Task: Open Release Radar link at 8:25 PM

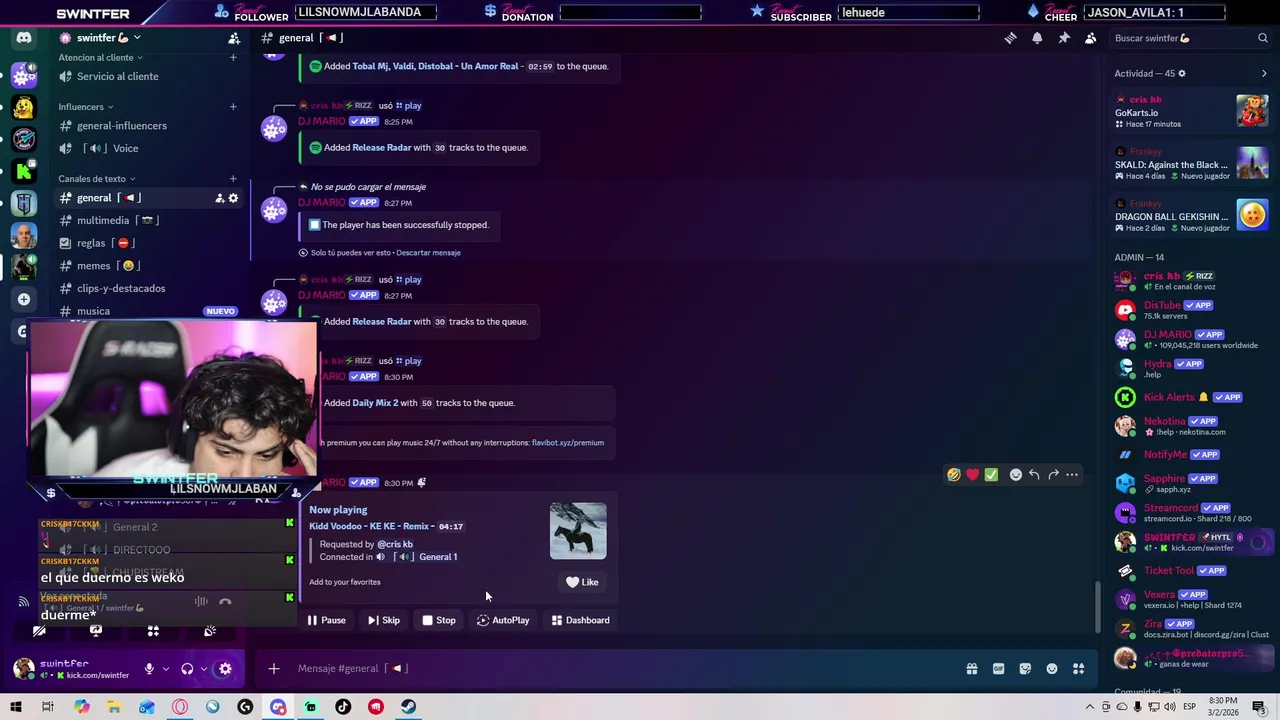Action: pyautogui.click(x=382, y=148)
